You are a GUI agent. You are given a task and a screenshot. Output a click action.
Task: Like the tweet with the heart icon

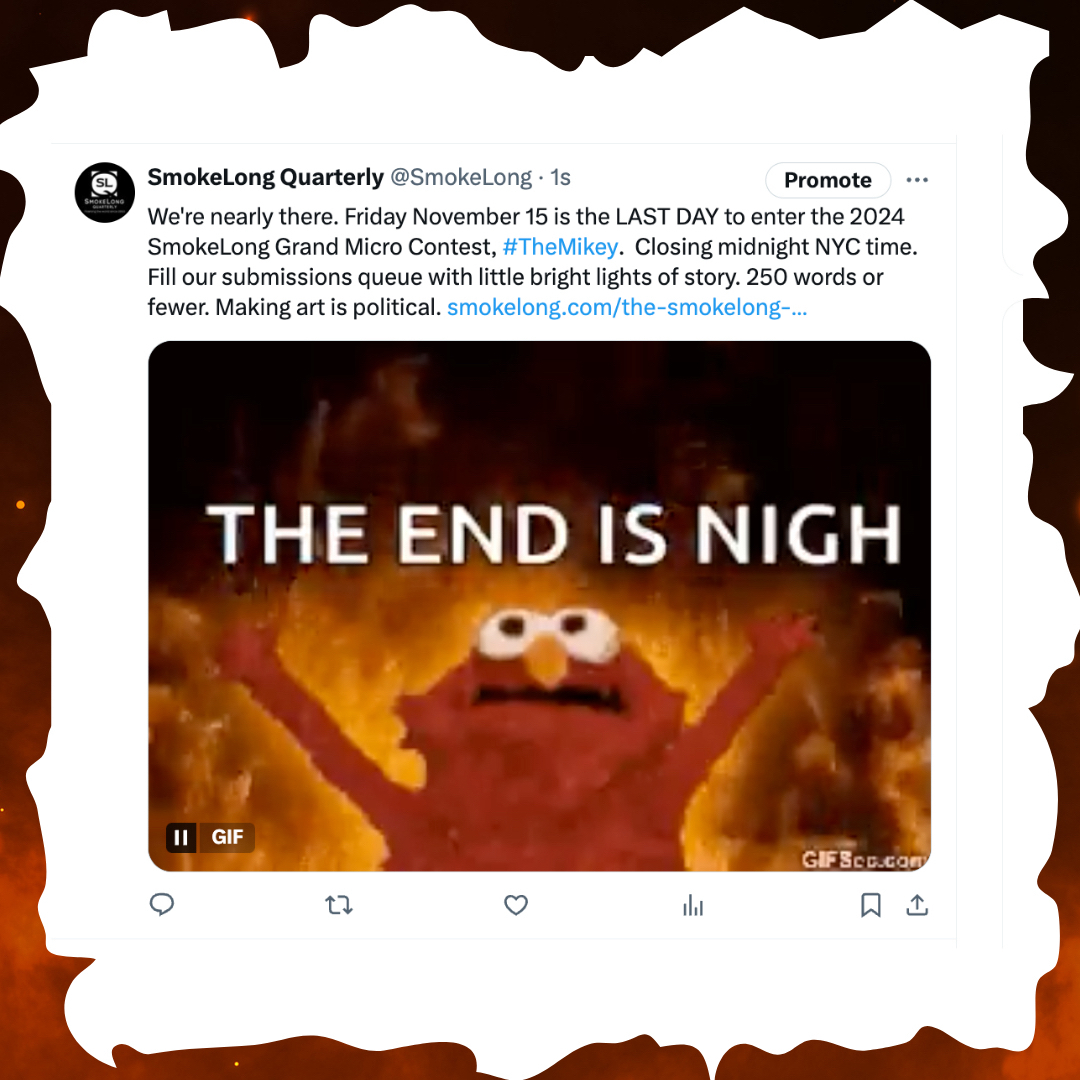click(x=516, y=904)
